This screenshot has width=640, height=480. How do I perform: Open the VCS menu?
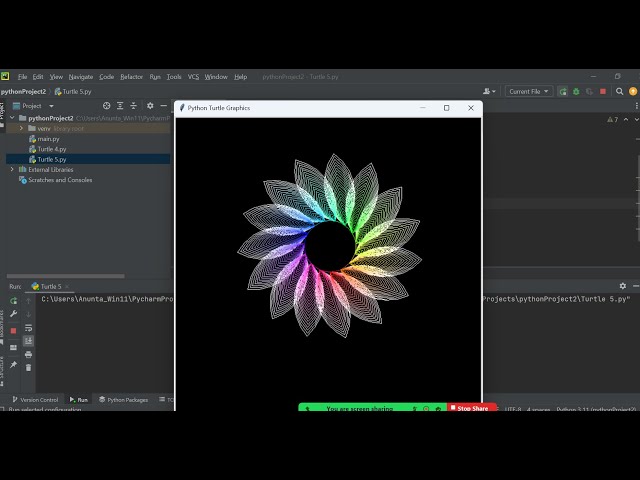193,77
